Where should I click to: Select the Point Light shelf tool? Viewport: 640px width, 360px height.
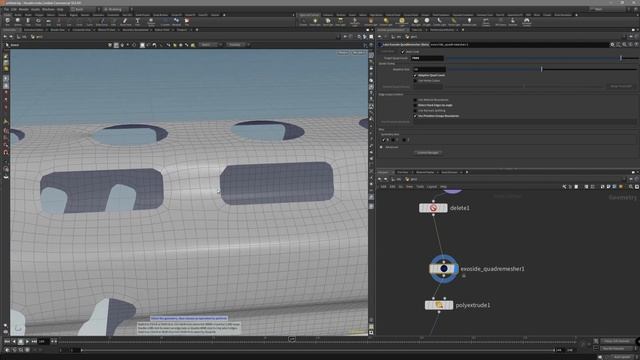point(315,21)
